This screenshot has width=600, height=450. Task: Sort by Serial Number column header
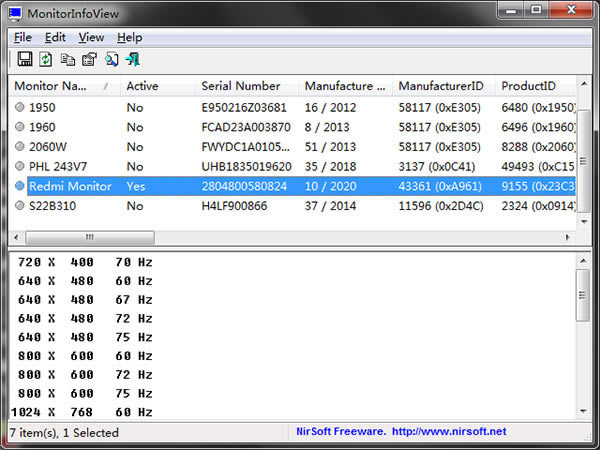[x=240, y=86]
